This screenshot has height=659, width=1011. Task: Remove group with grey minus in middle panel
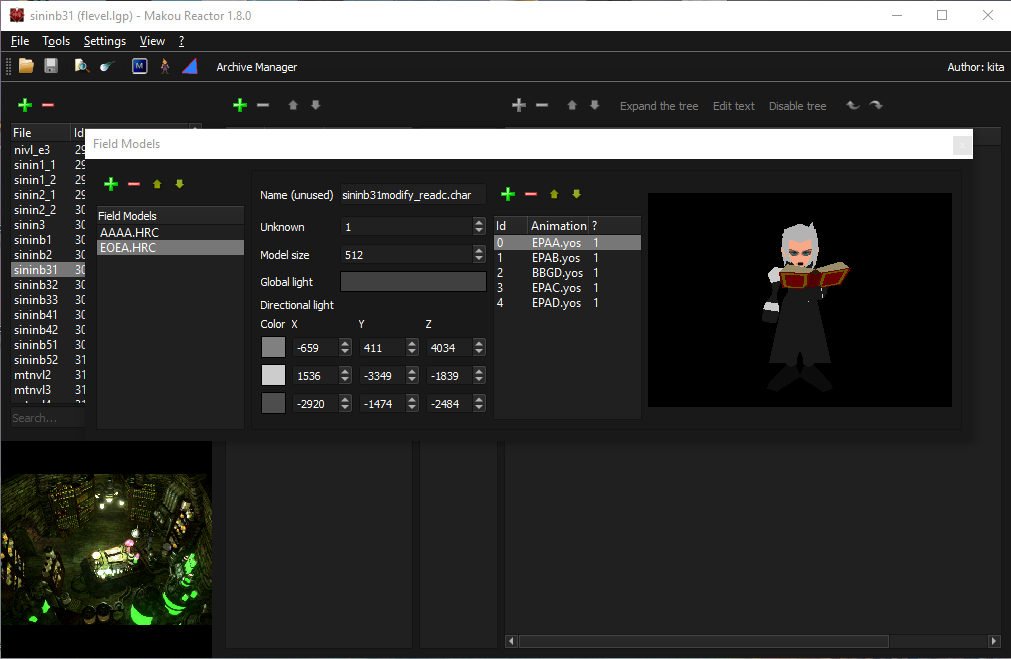pos(263,104)
